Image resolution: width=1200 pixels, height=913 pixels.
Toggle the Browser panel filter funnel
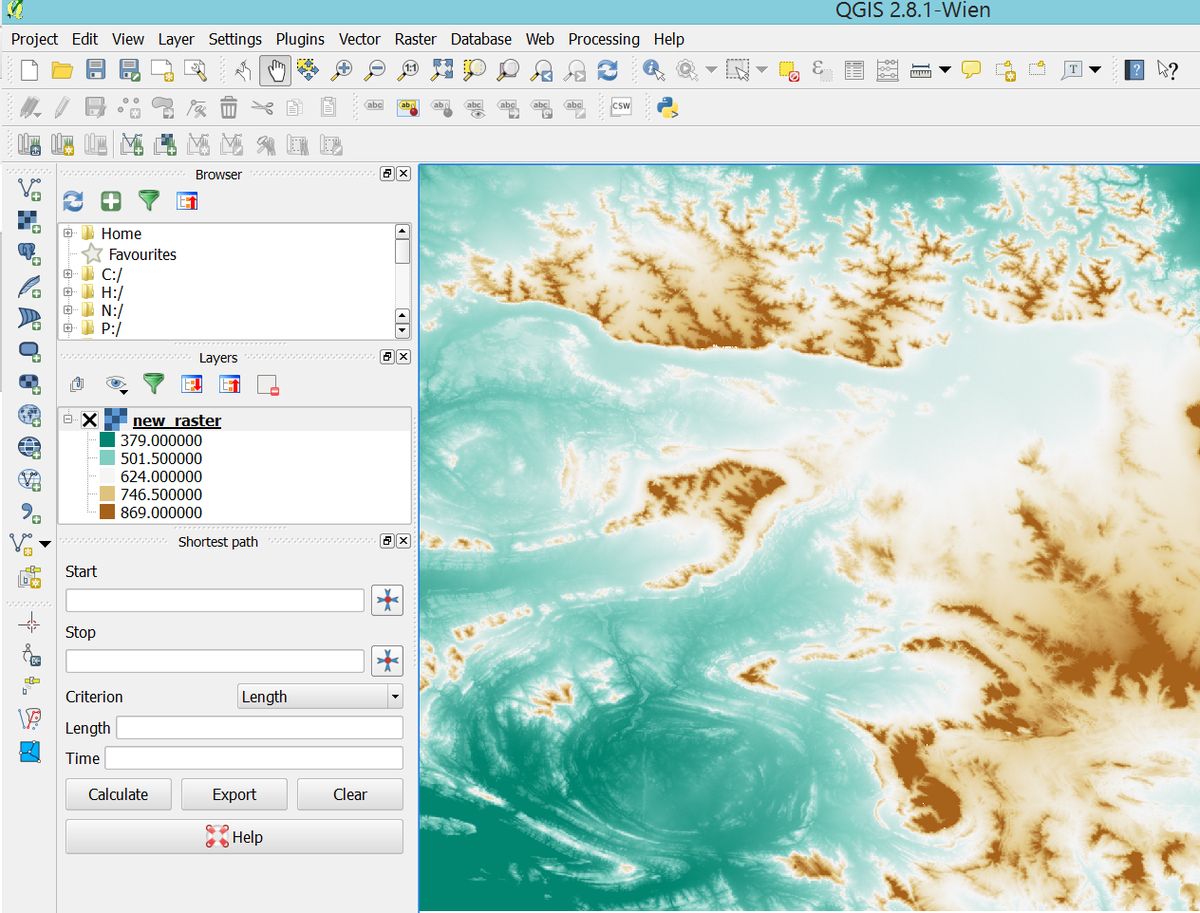pyautogui.click(x=149, y=201)
